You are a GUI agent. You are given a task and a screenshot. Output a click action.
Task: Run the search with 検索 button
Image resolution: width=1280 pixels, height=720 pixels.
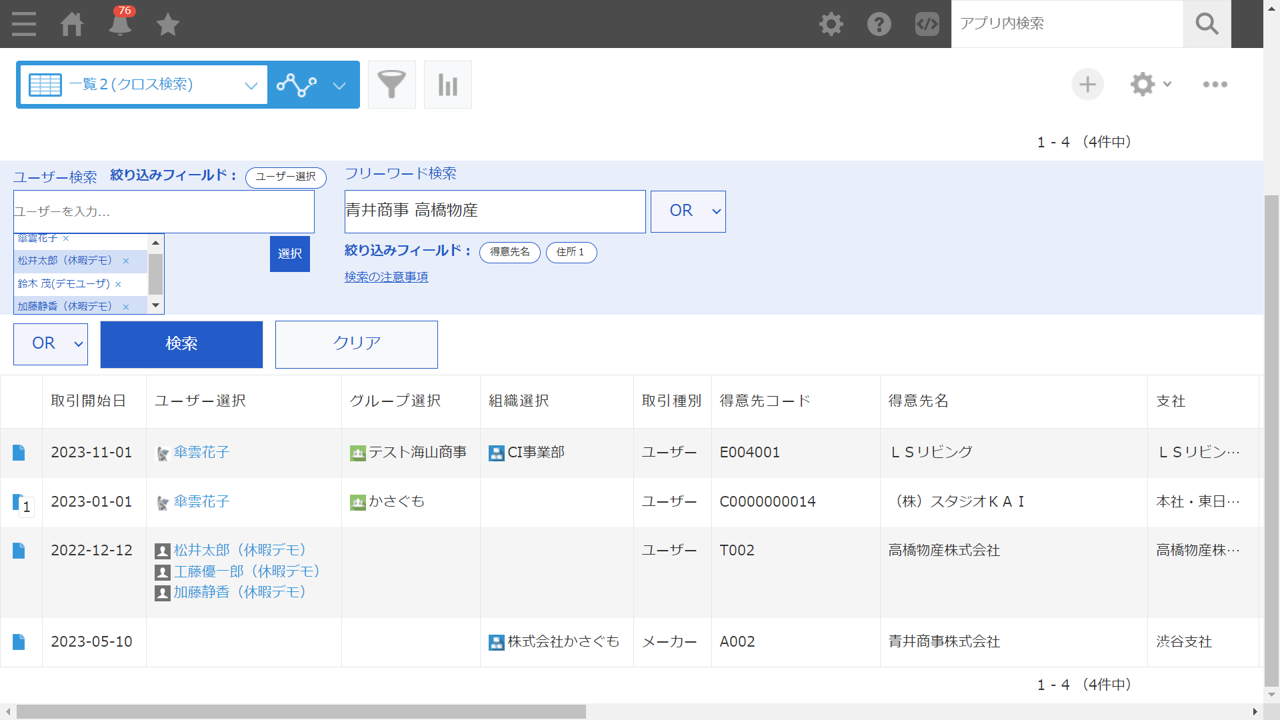pos(181,344)
